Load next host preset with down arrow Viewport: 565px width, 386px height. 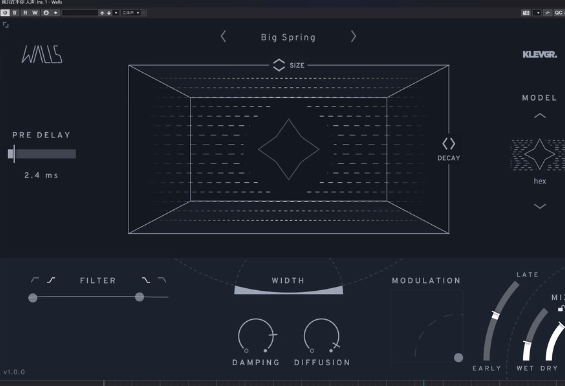(109, 13)
